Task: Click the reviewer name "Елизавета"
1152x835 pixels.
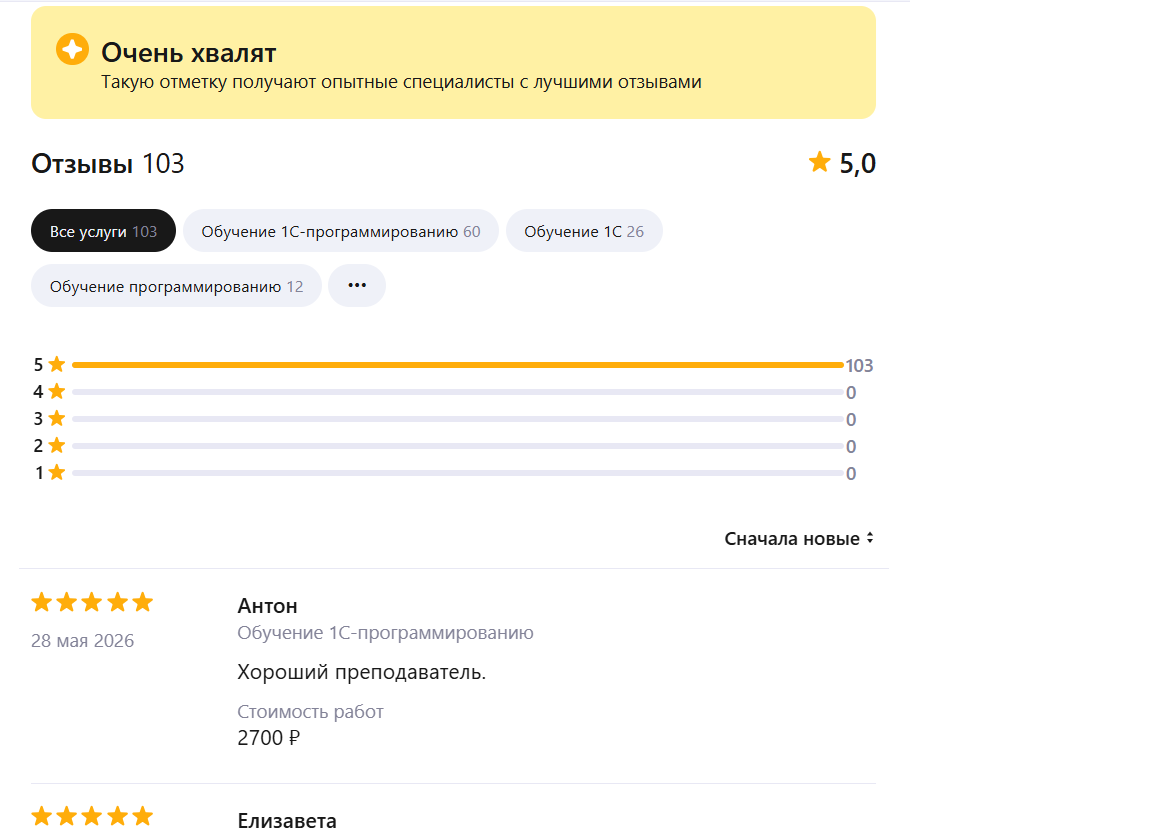Action: point(287,820)
